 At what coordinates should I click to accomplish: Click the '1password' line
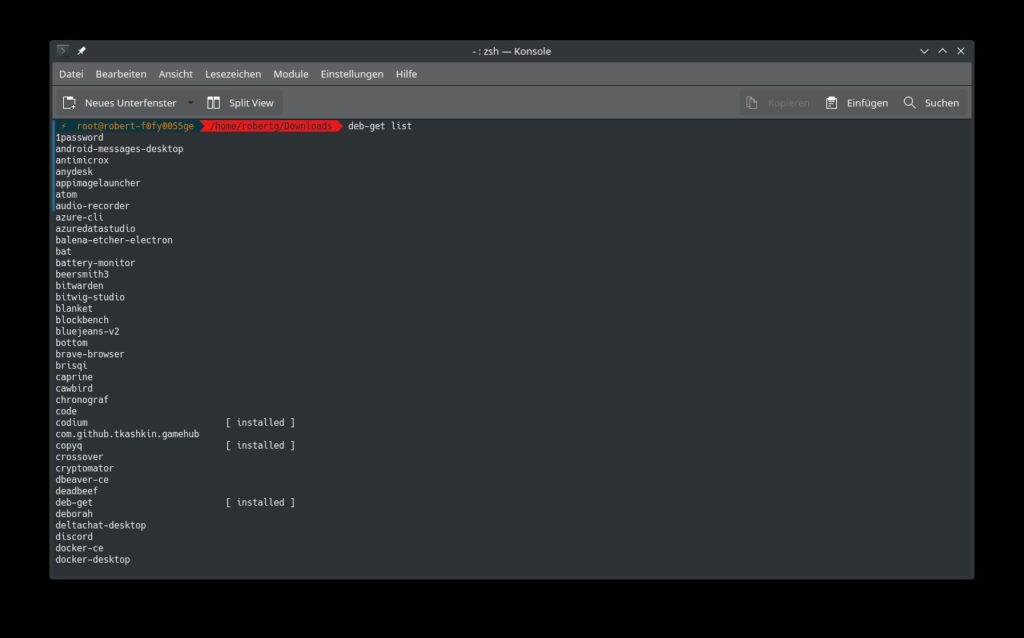[x=79, y=138]
